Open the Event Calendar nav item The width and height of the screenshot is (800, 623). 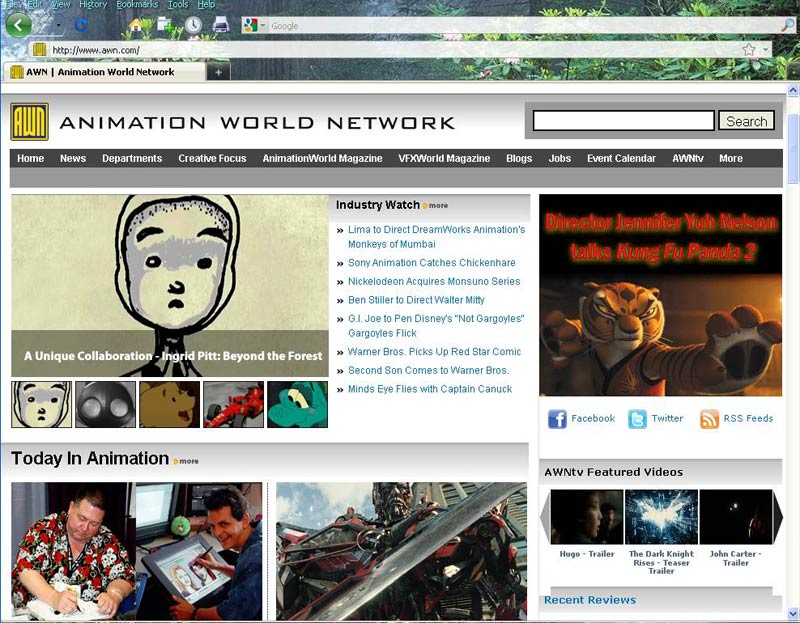tap(621, 159)
